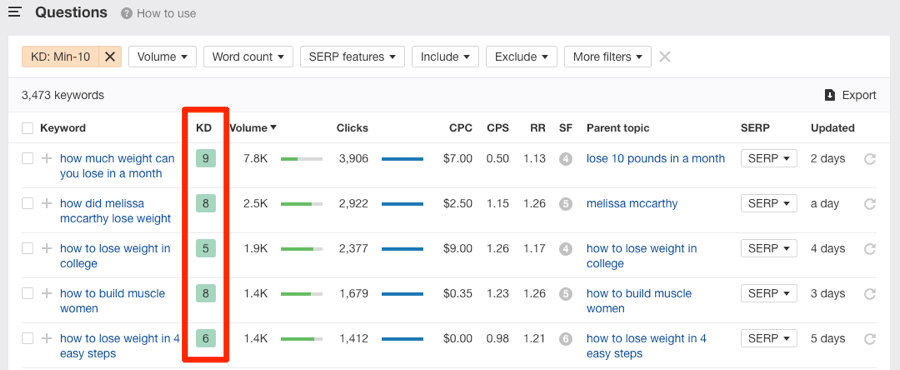Check the 'how did melissa mccarthy lose weight' row

click(x=28, y=203)
